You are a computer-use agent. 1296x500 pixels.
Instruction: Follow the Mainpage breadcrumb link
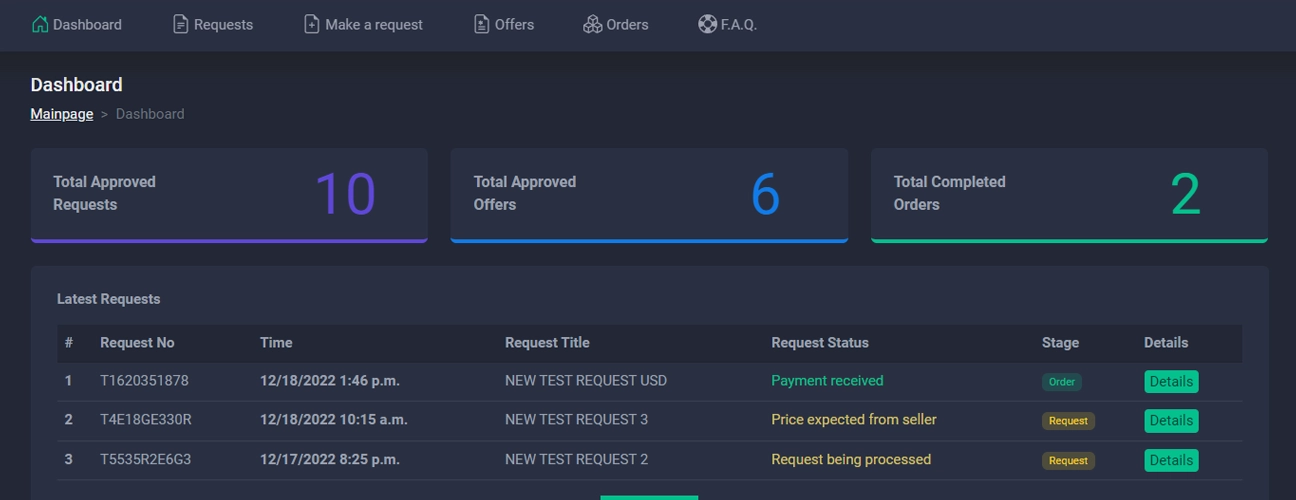[62, 114]
